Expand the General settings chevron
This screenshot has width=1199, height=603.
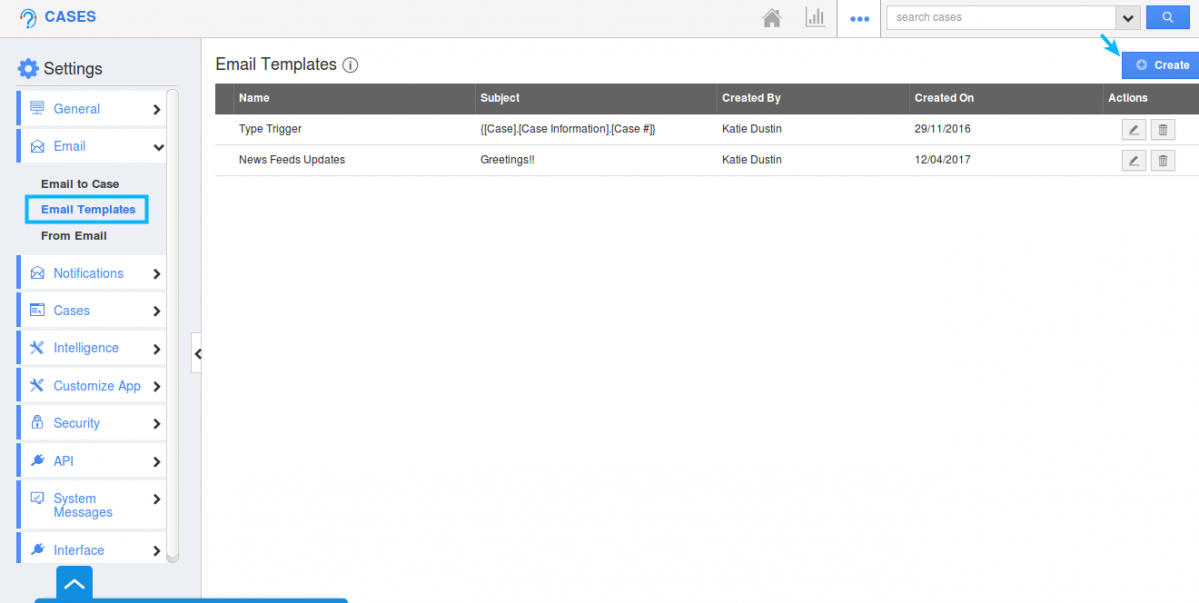[x=157, y=109]
